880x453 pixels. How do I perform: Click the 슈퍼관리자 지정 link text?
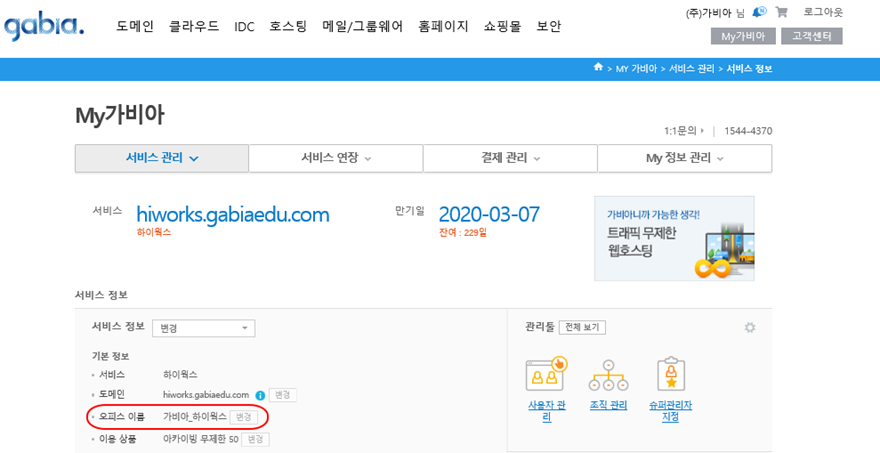[x=671, y=411]
